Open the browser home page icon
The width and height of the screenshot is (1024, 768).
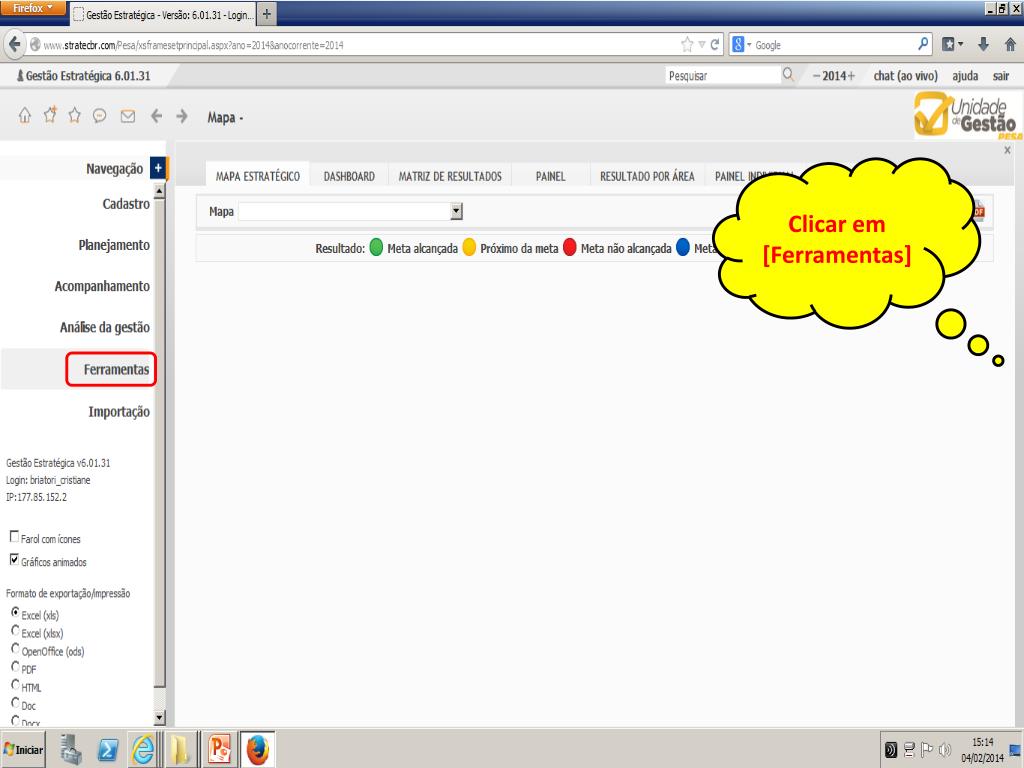click(1010, 44)
